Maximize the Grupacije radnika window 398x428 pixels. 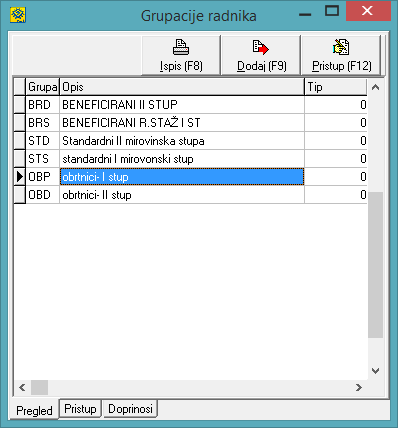(x=332, y=11)
